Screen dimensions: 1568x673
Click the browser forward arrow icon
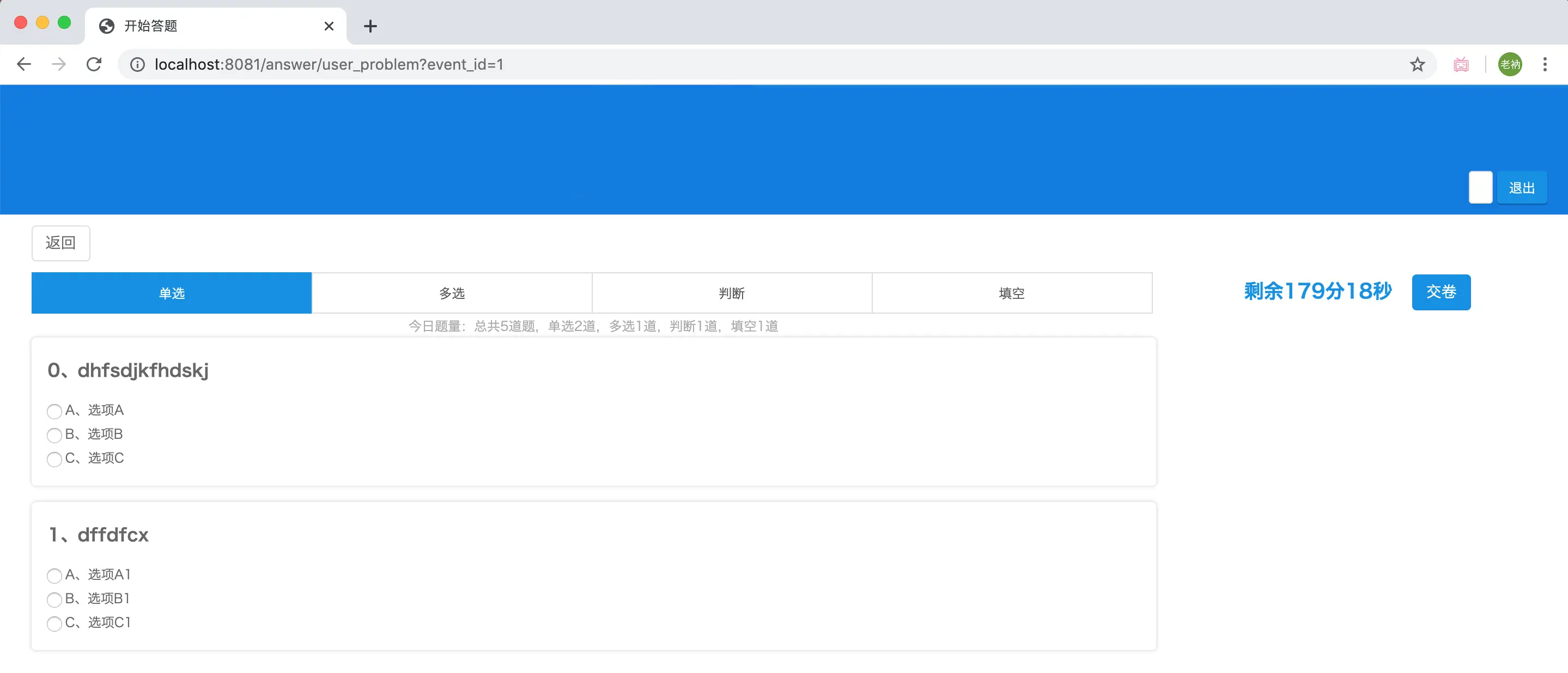pyautogui.click(x=59, y=64)
